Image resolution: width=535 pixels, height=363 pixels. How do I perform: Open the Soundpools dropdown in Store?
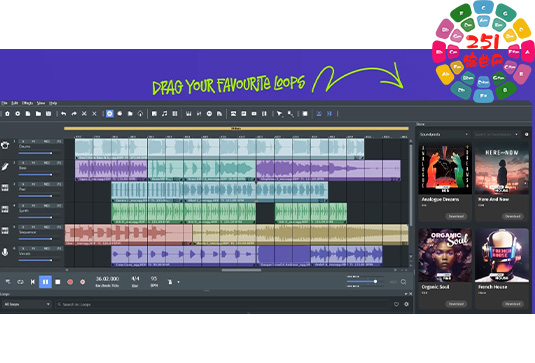pos(444,134)
